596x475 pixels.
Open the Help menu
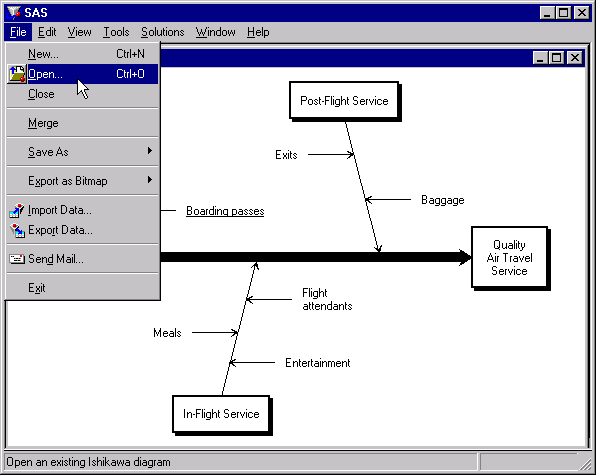coord(258,32)
